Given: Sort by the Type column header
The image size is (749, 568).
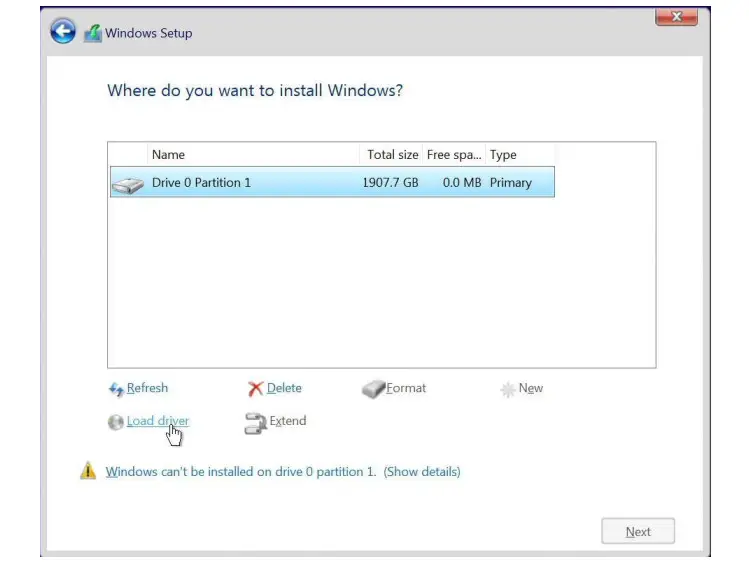Looking at the screenshot, I should (520, 155).
